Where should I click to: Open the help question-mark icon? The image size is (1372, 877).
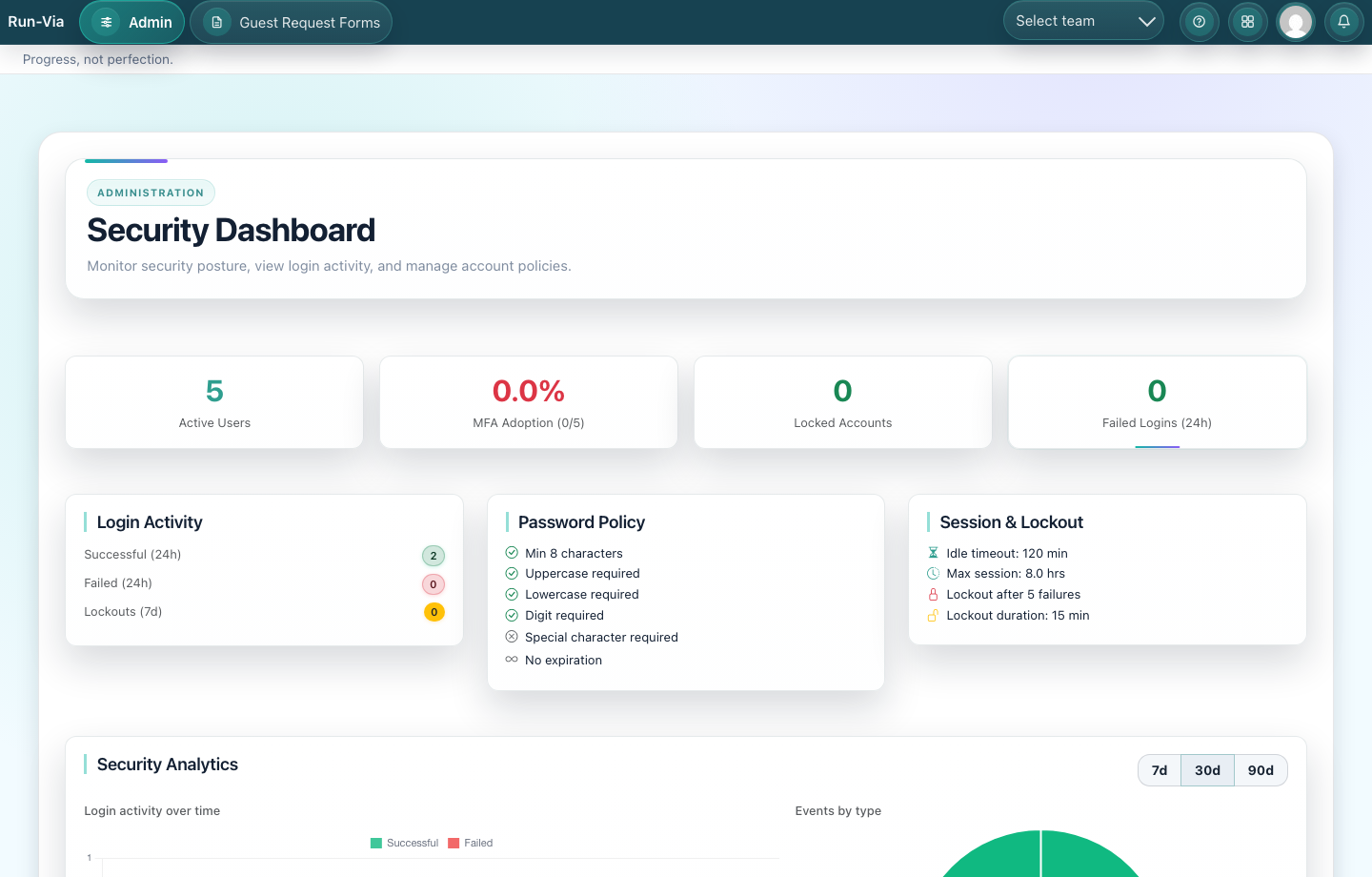(x=1200, y=22)
